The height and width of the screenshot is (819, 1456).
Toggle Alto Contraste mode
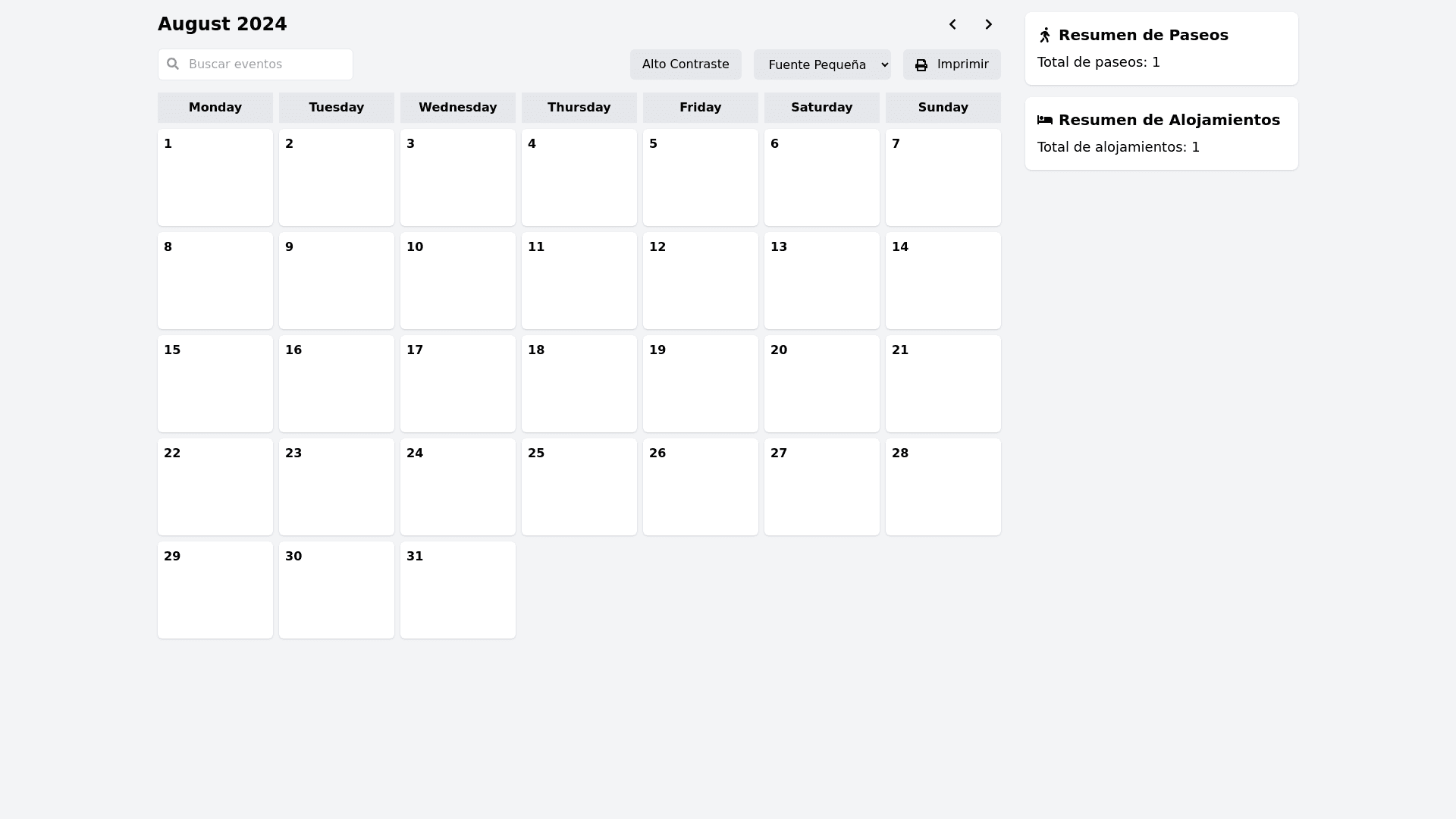point(685,64)
